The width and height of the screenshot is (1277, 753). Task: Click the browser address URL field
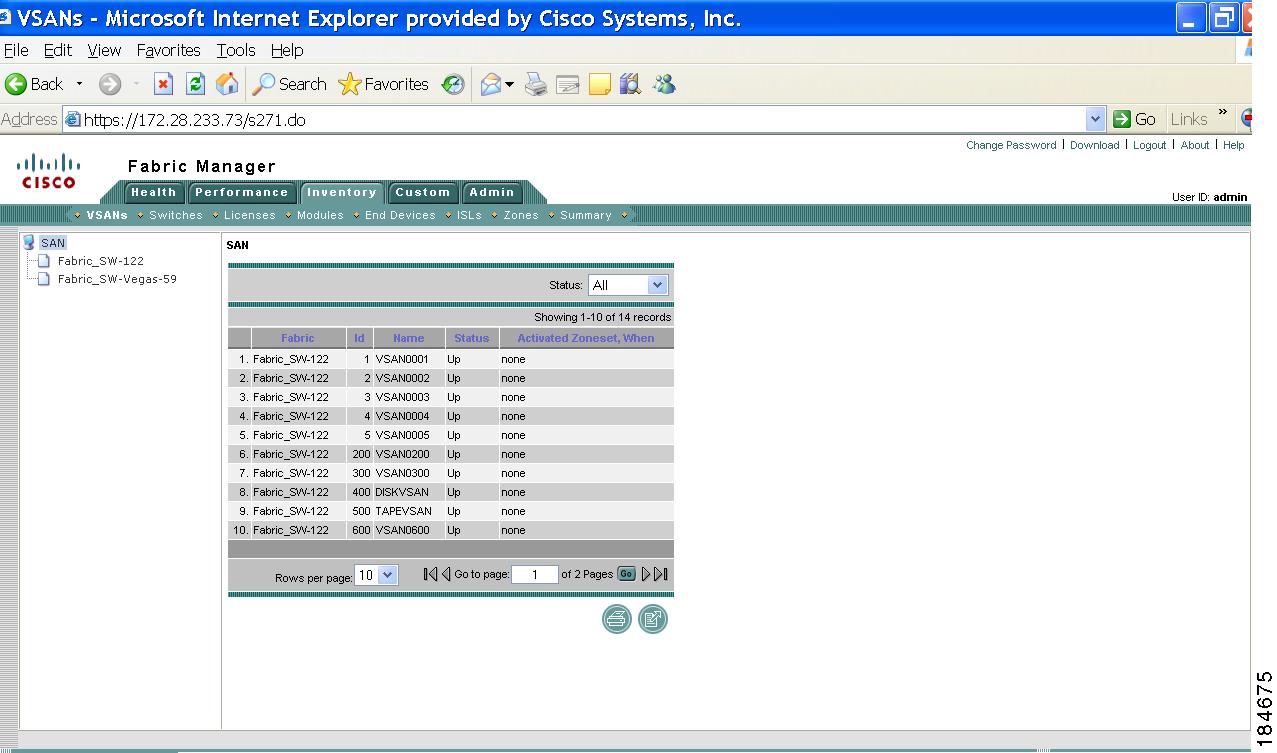(575, 120)
